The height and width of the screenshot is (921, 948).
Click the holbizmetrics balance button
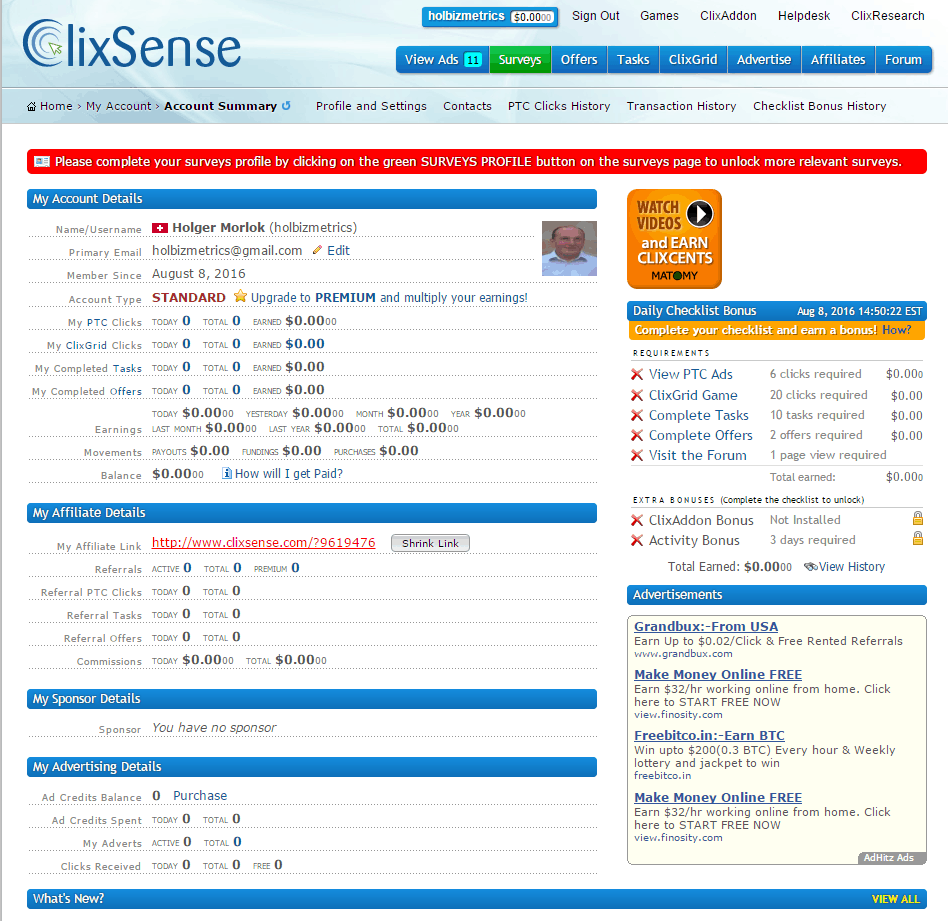pos(490,16)
